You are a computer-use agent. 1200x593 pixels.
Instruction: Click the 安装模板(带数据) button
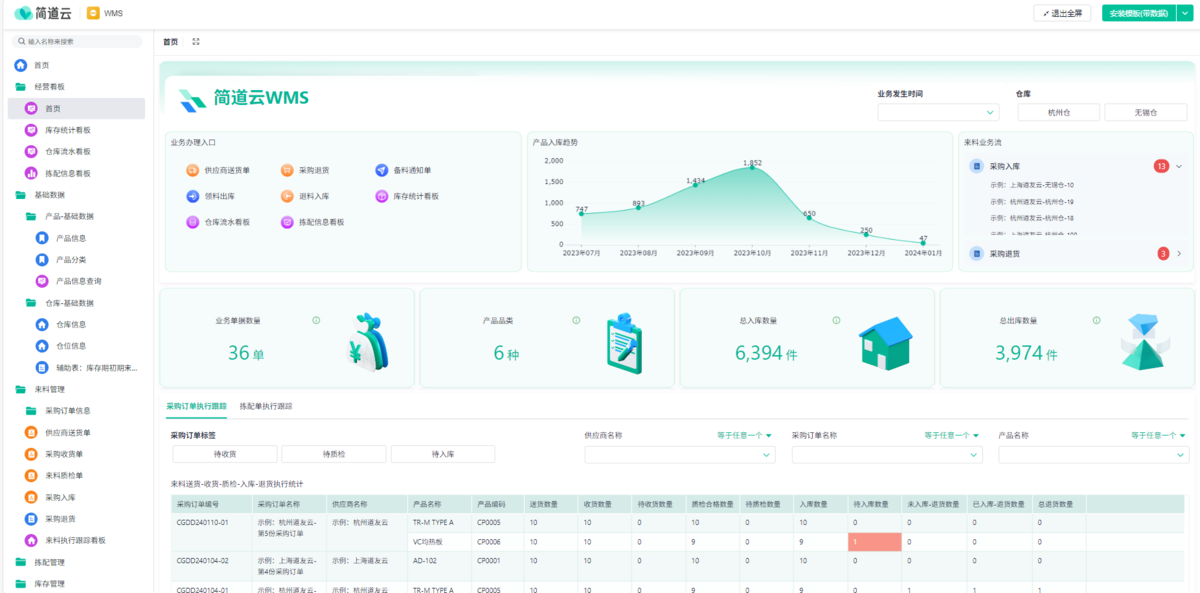1138,13
